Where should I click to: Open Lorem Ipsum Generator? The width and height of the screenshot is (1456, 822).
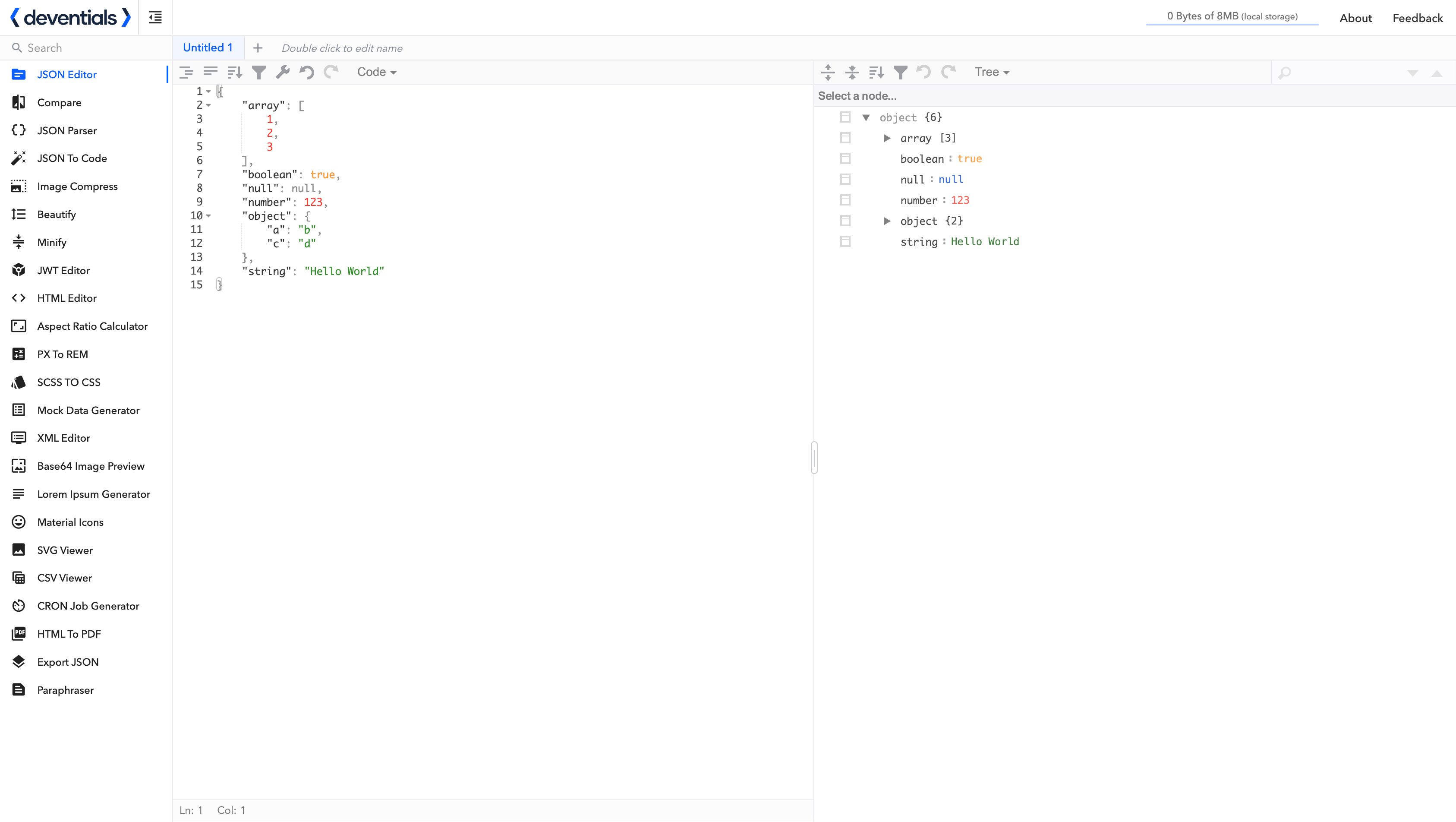tap(86, 494)
